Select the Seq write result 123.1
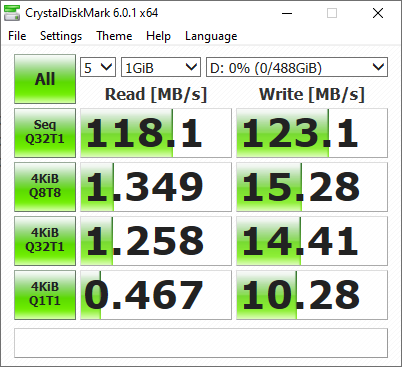Image resolution: width=402 pixels, height=367 pixels. point(312,133)
